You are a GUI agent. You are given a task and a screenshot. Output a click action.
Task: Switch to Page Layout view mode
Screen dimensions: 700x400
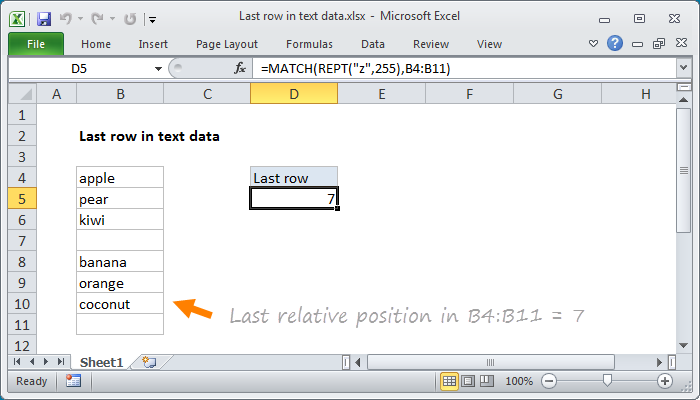[469, 381]
